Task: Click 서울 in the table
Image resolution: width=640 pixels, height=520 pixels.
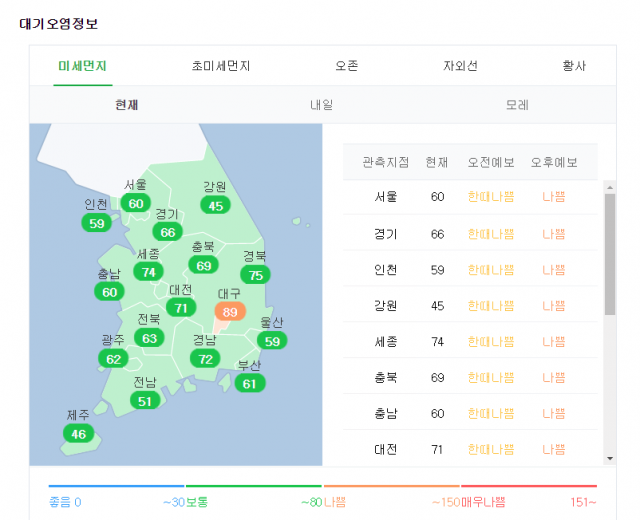Action: coord(386,197)
